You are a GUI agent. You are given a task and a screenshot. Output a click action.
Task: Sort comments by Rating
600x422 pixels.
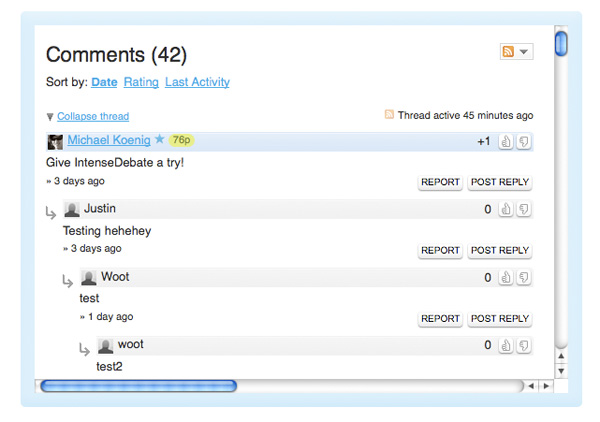coord(141,82)
